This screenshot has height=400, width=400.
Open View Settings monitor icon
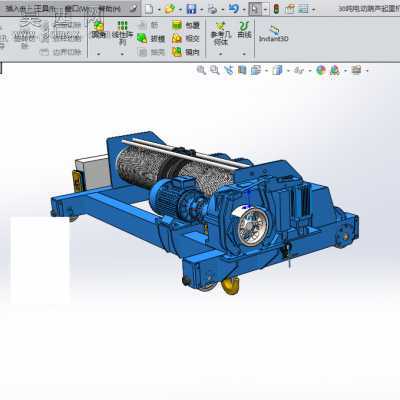(x=356, y=70)
